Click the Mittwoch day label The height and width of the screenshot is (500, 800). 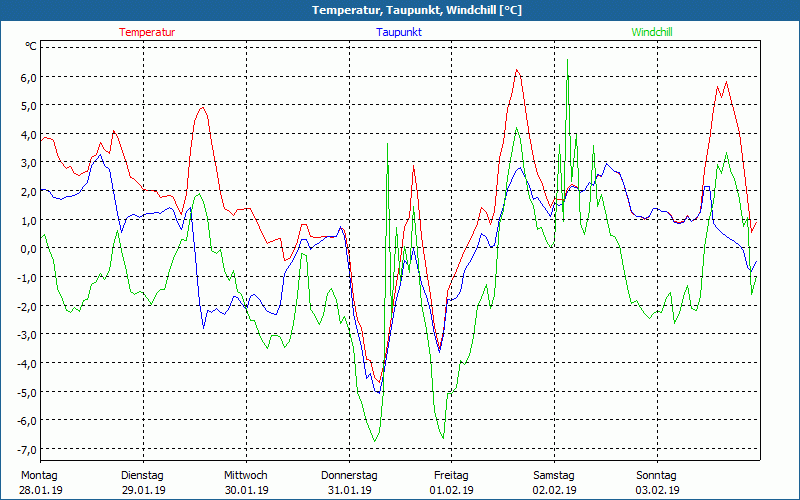245,476
